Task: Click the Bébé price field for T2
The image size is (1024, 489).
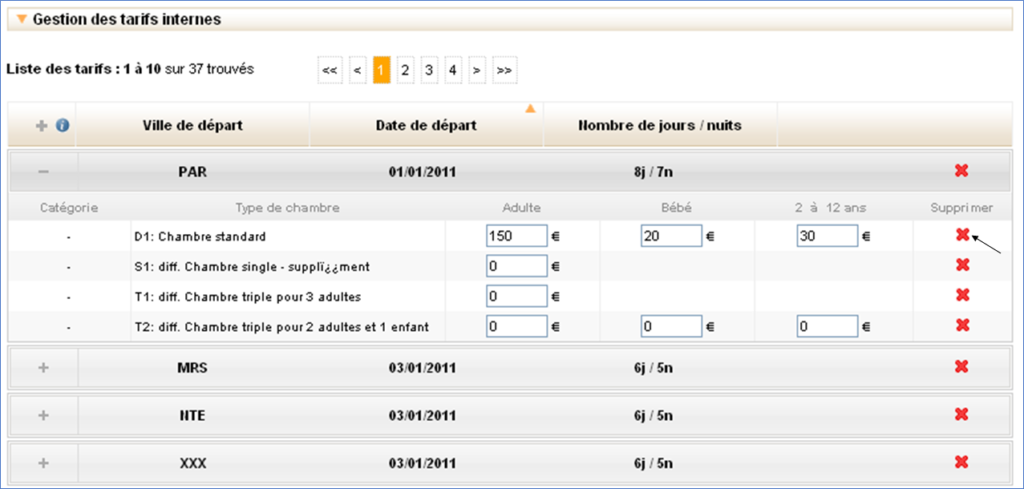Action: click(671, 326)
